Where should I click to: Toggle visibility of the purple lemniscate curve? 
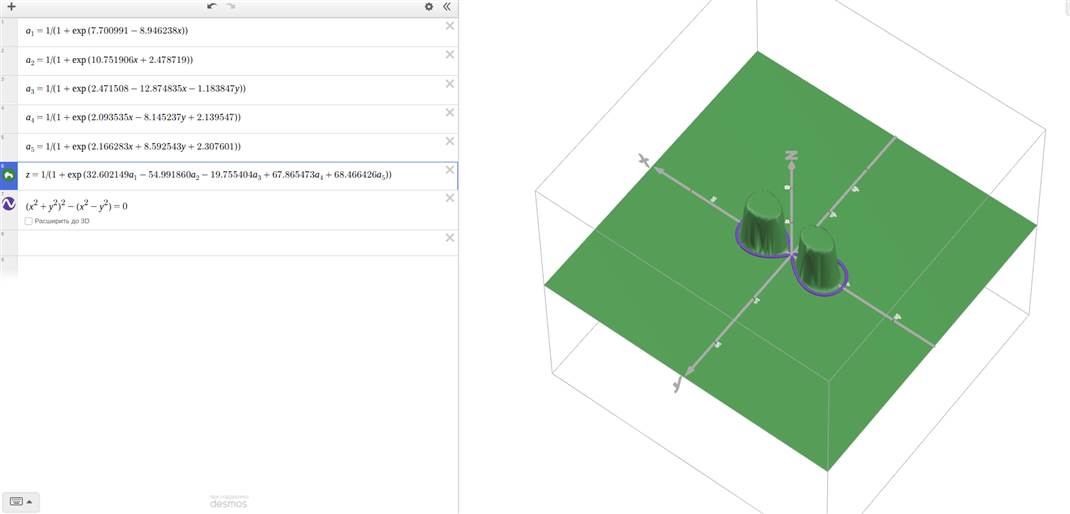click(x=9, y=203)
